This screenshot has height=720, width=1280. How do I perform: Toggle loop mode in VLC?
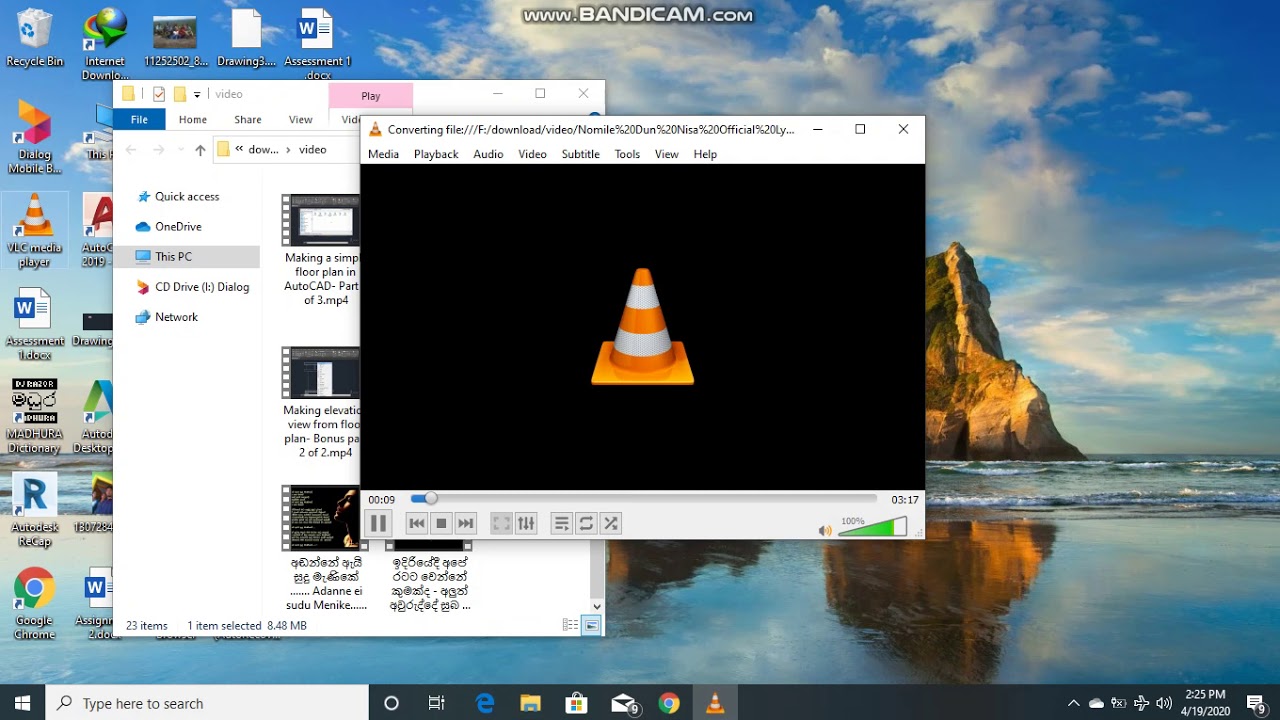point(586,523)
